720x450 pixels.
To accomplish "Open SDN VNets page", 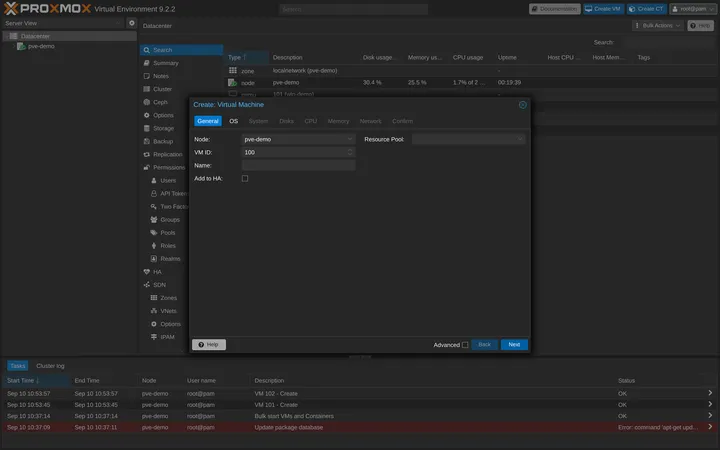I will 168,311.
